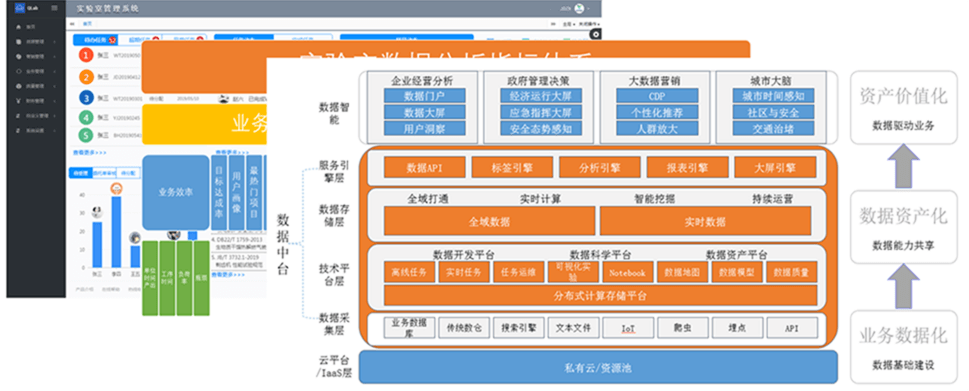
Task: Click the orange 全域数据 block
Action: click(x=489, y=221)
